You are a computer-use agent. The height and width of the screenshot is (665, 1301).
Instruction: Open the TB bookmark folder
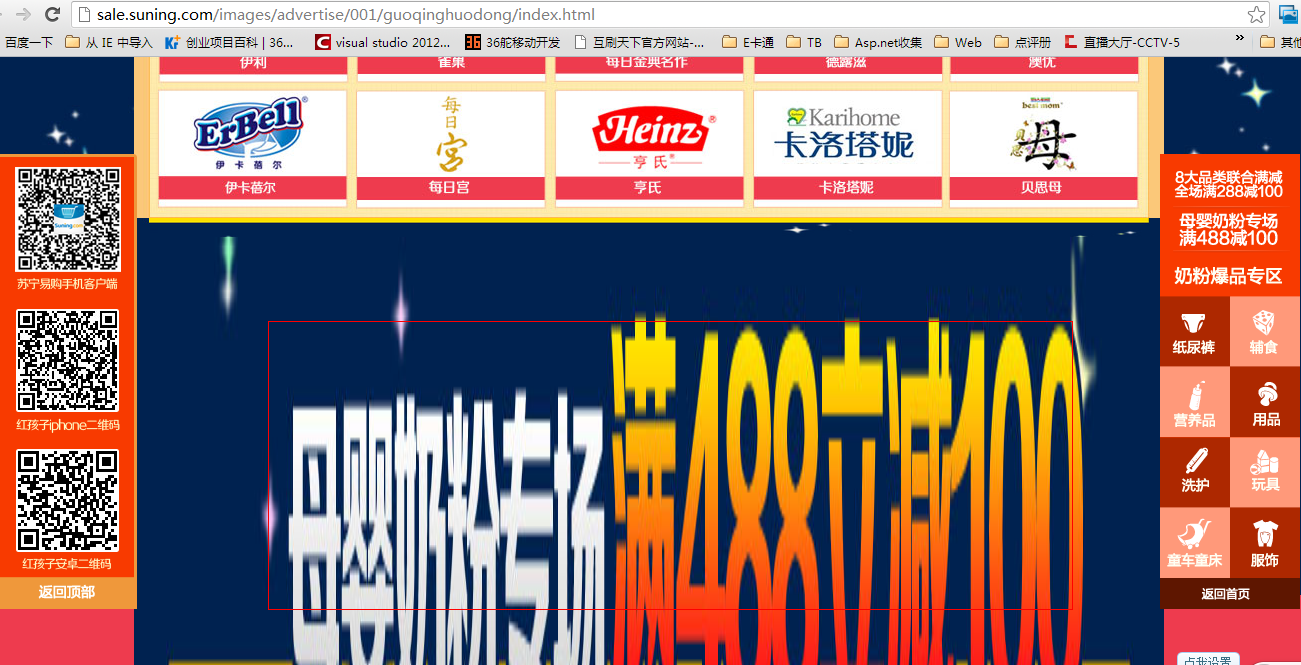(804, 42)
